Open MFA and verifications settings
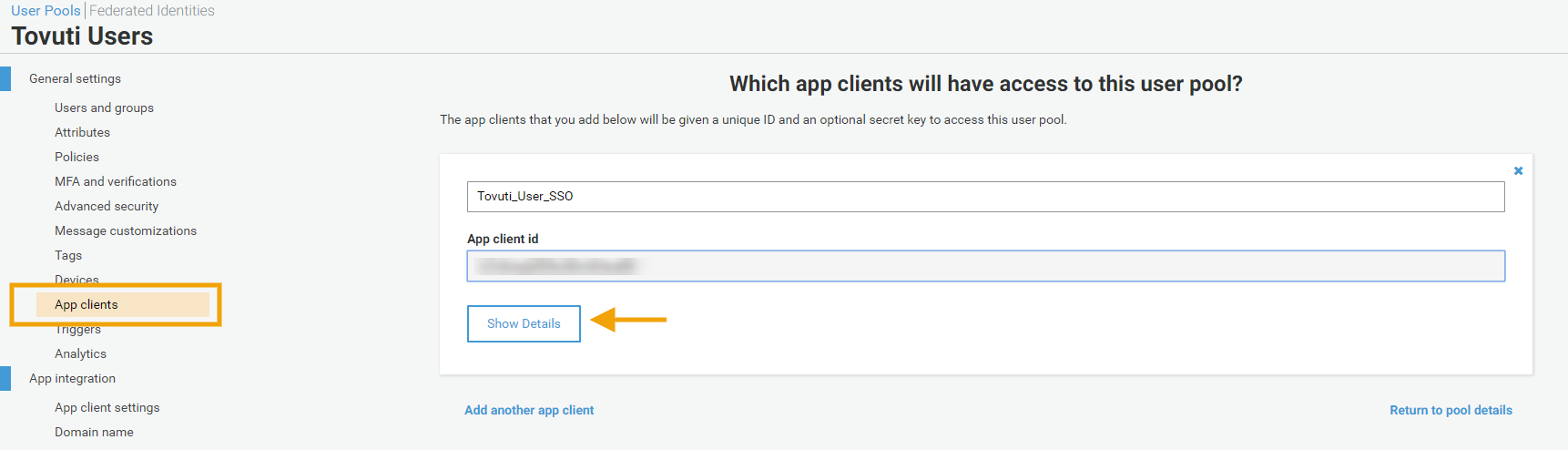 point(116,181)
